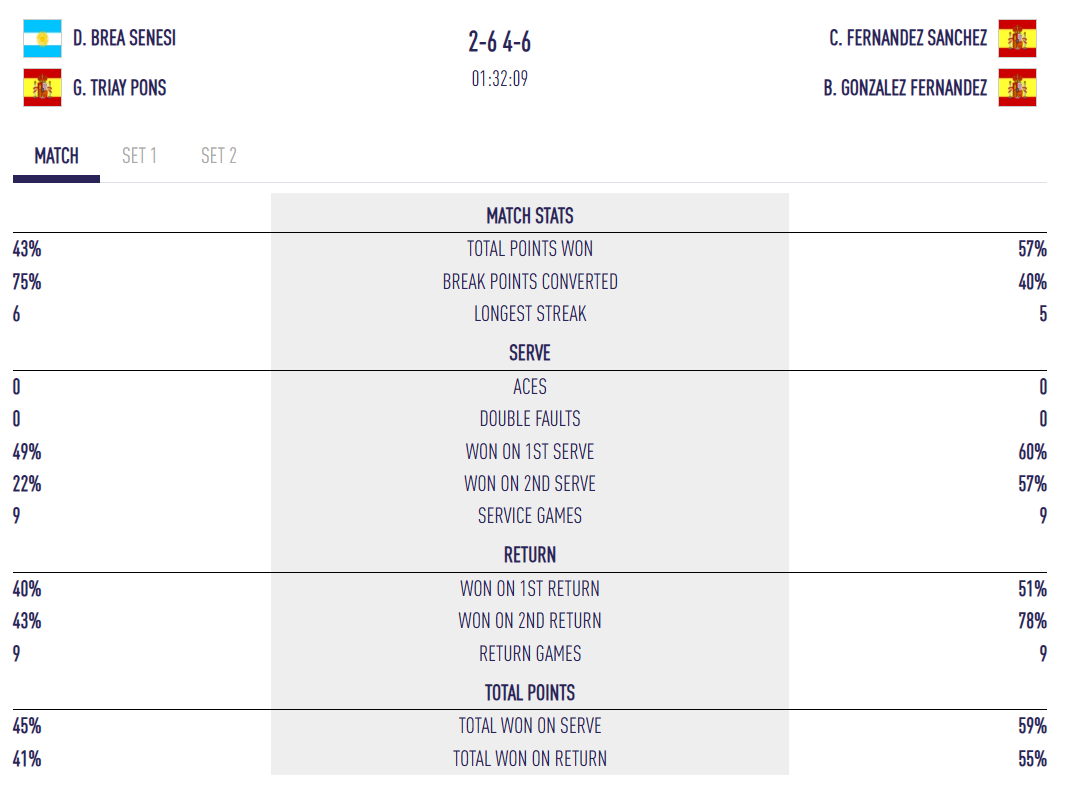Click the 2-6 4-6 match score

pos(500,42)
